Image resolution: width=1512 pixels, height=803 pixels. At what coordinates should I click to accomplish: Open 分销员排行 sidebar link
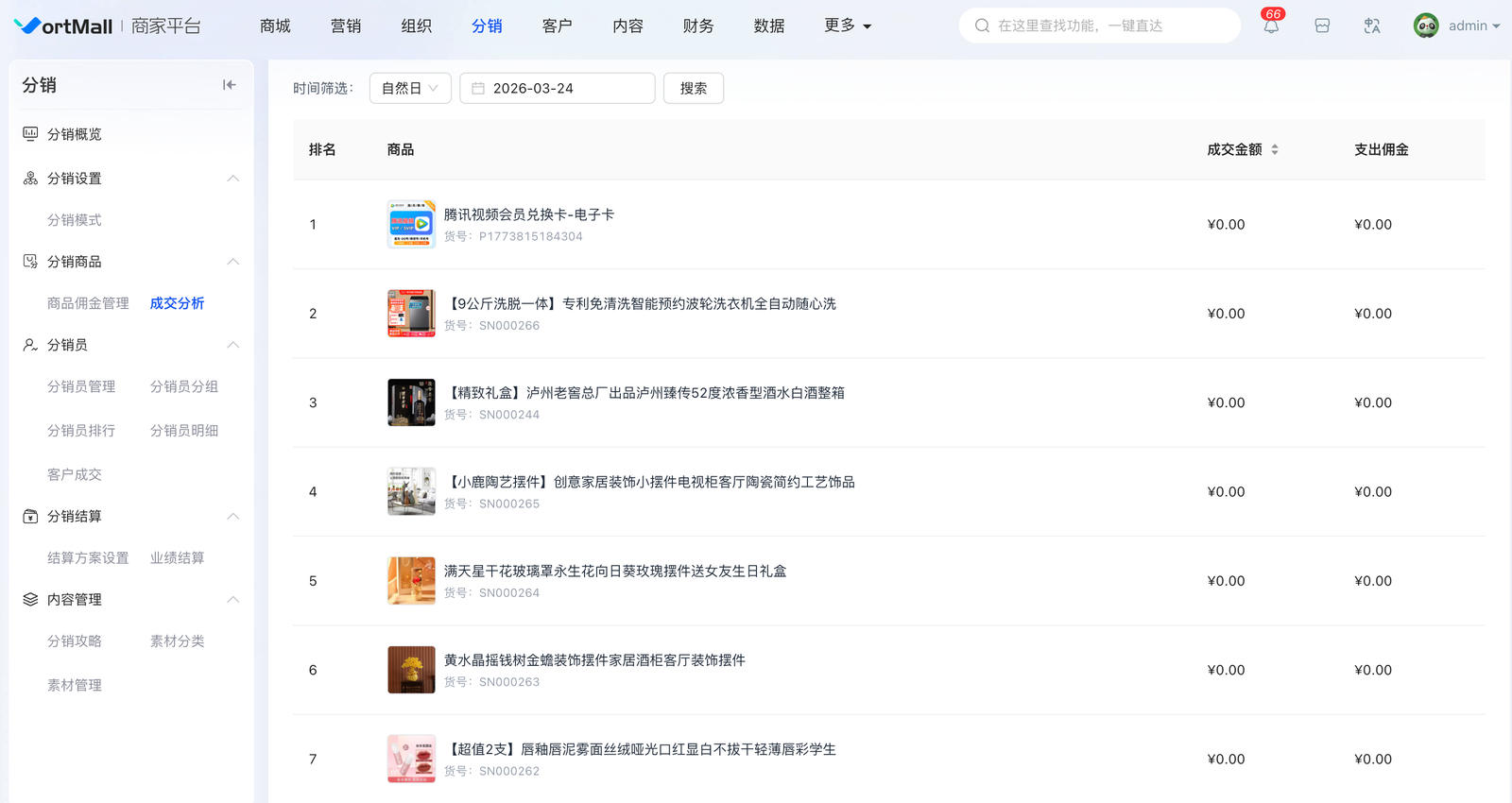(x=81, y=431)
